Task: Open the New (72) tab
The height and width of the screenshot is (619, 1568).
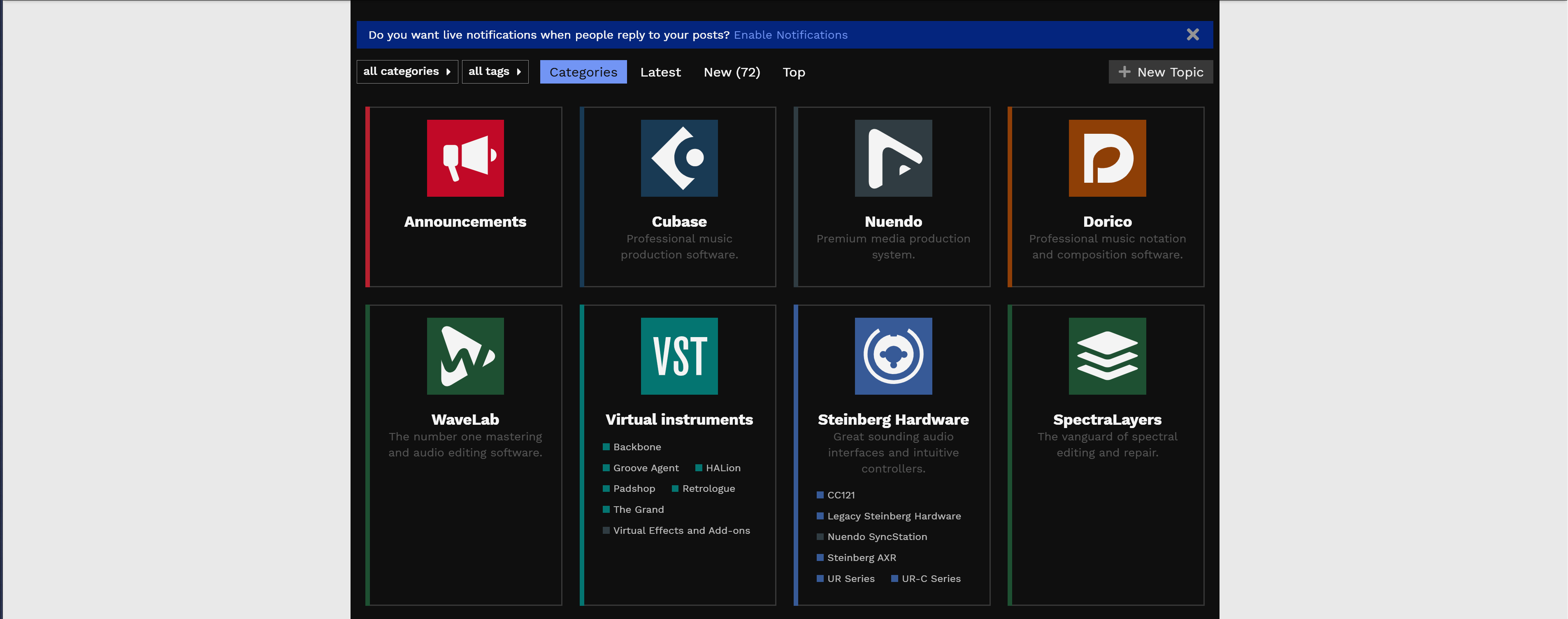Action: point(731,72)
